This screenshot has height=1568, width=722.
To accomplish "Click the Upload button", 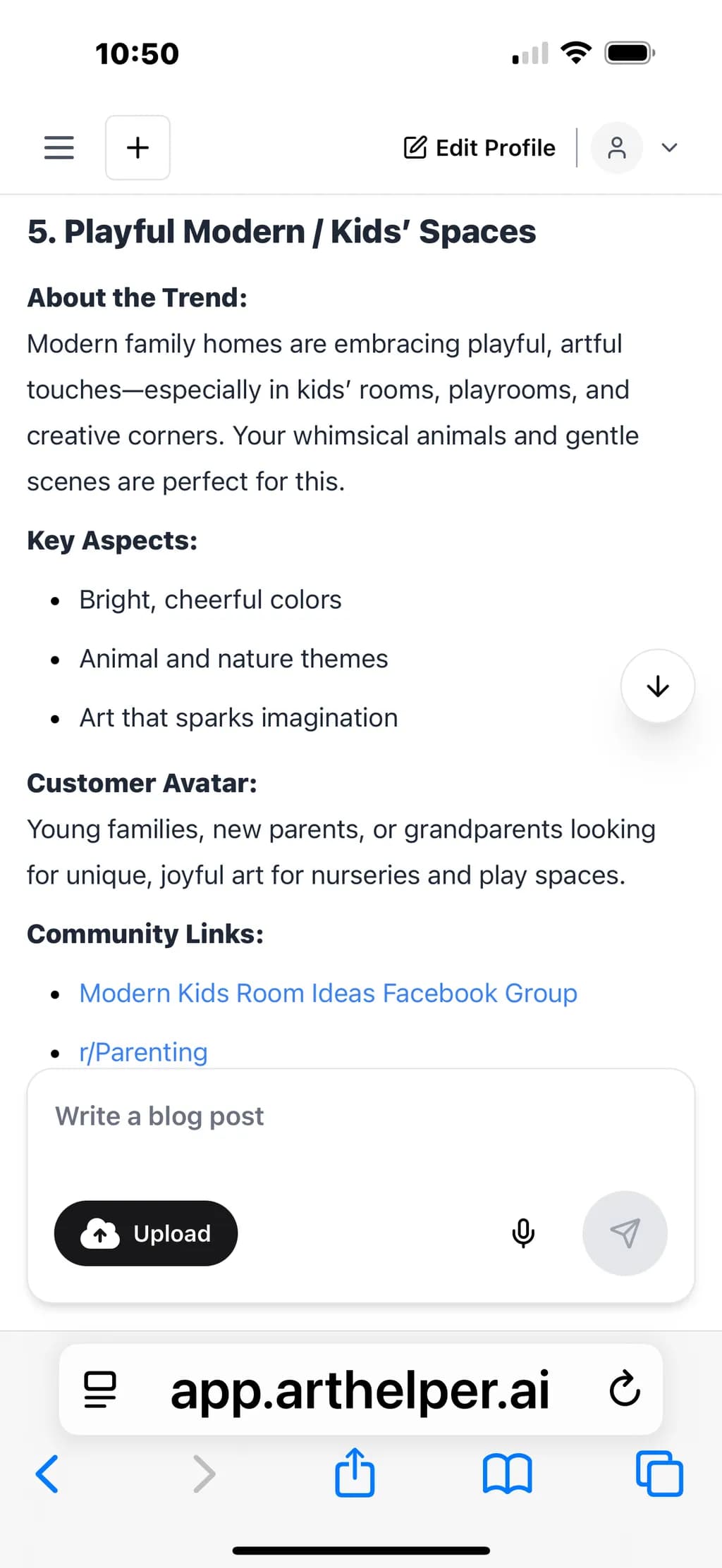I will pyautogui.click(x=146, y=1233).
